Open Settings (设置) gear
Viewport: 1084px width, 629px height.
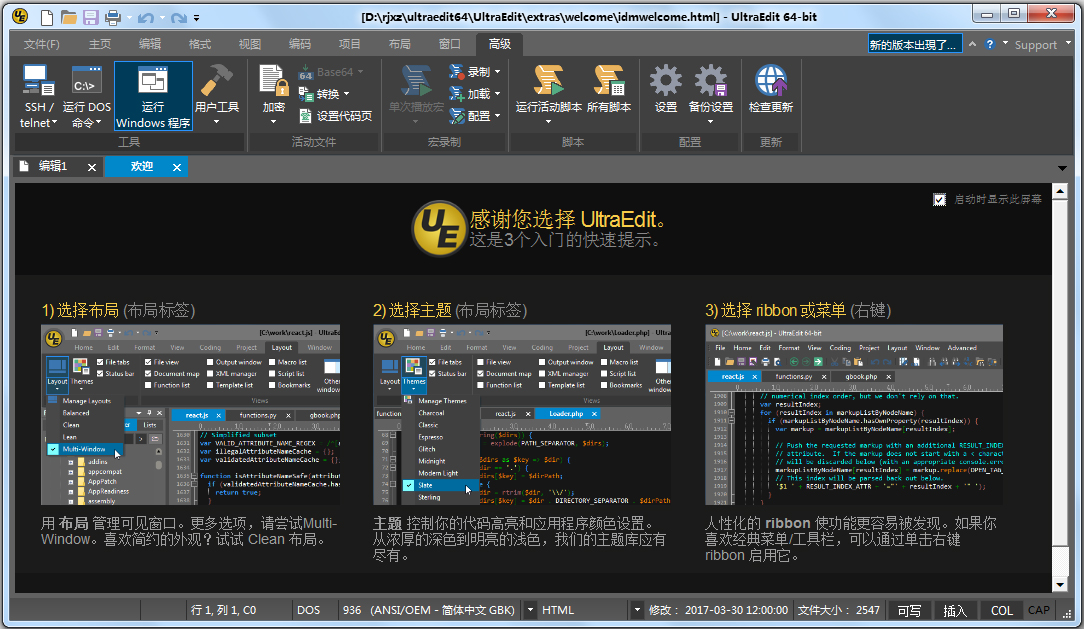click(666, 90)
